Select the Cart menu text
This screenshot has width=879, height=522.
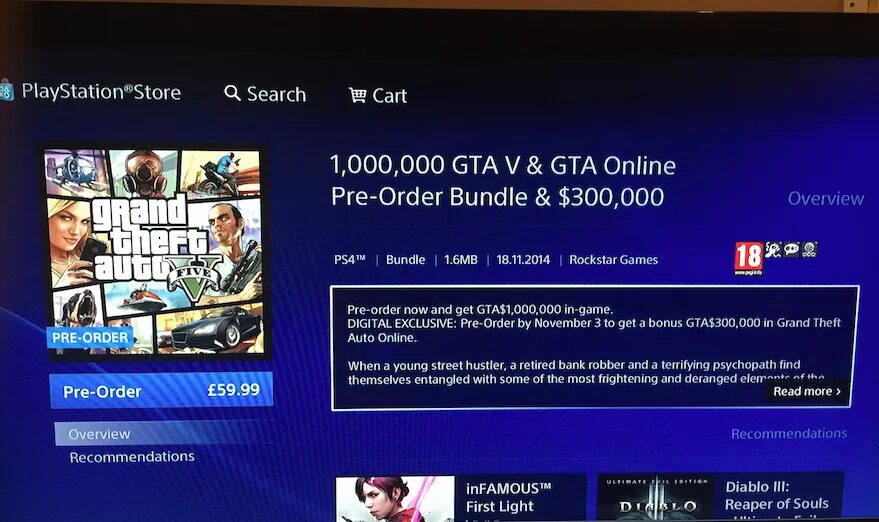(x=390, y=96)
